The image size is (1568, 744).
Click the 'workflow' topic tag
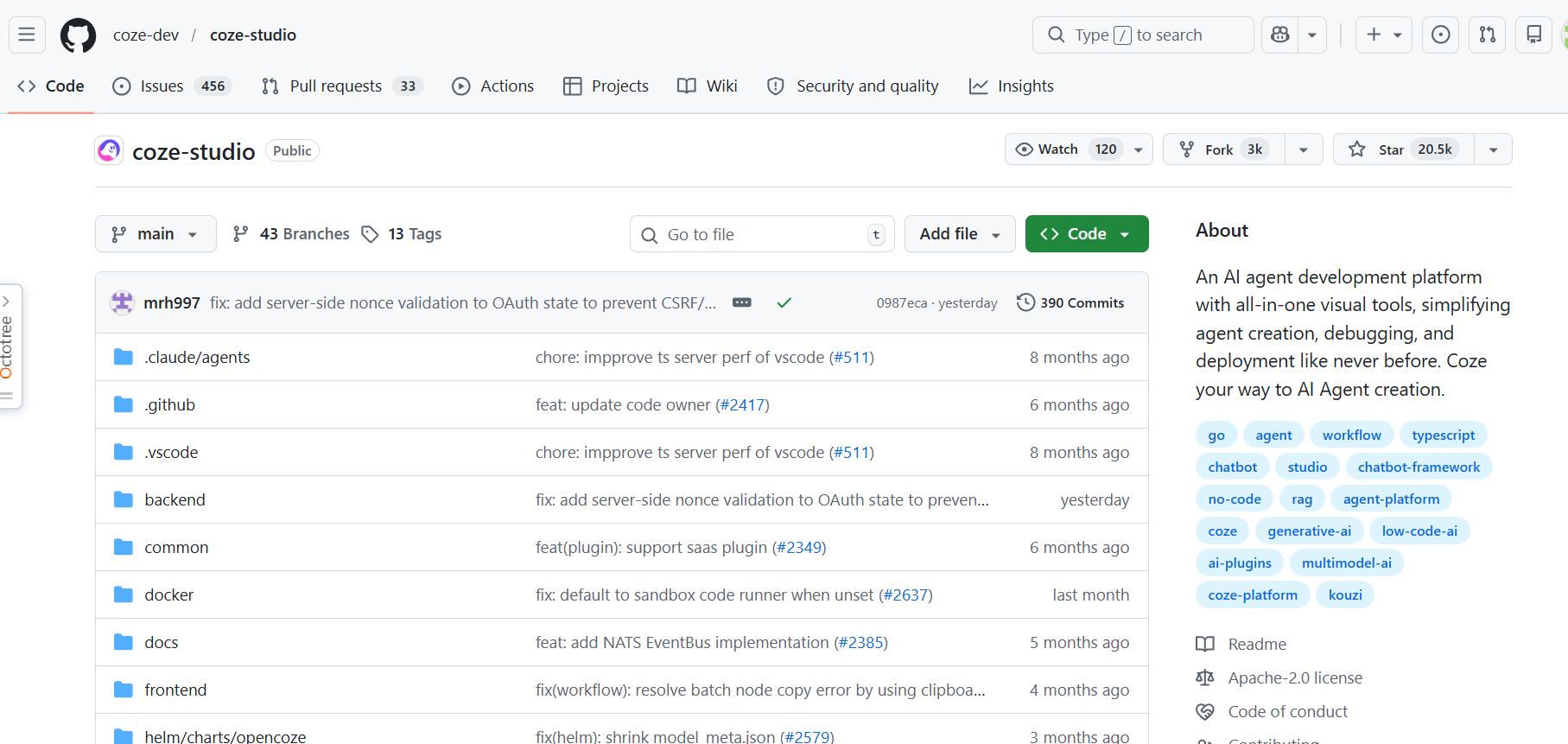pos(1351,435)
